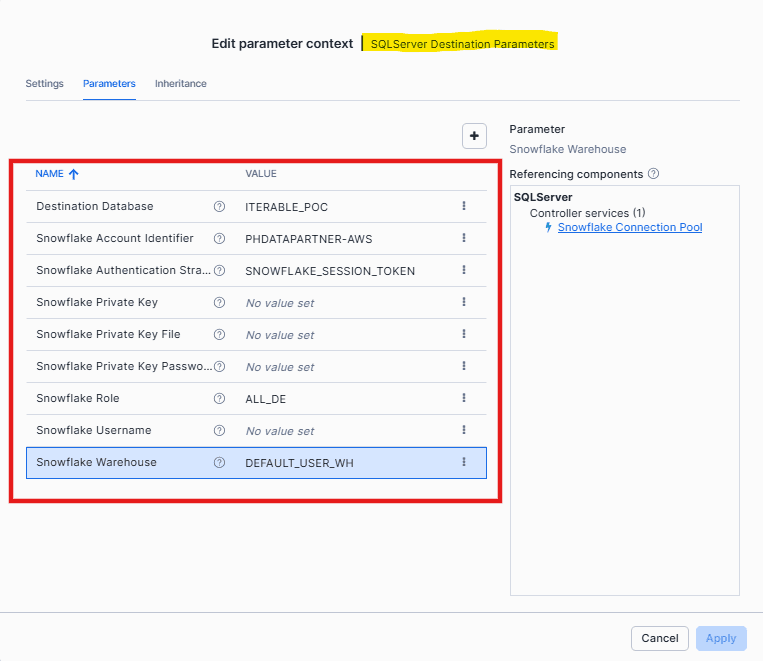Select the Snowflake Role parameter name
Image resolution: width=763 pixels, height=661 pixels.
[77, 398]
